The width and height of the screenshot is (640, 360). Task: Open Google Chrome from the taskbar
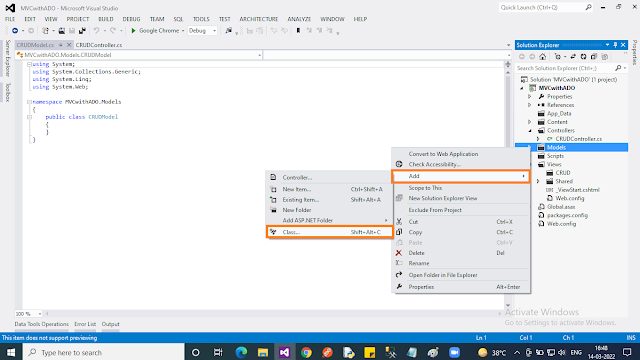click(306, 352)
